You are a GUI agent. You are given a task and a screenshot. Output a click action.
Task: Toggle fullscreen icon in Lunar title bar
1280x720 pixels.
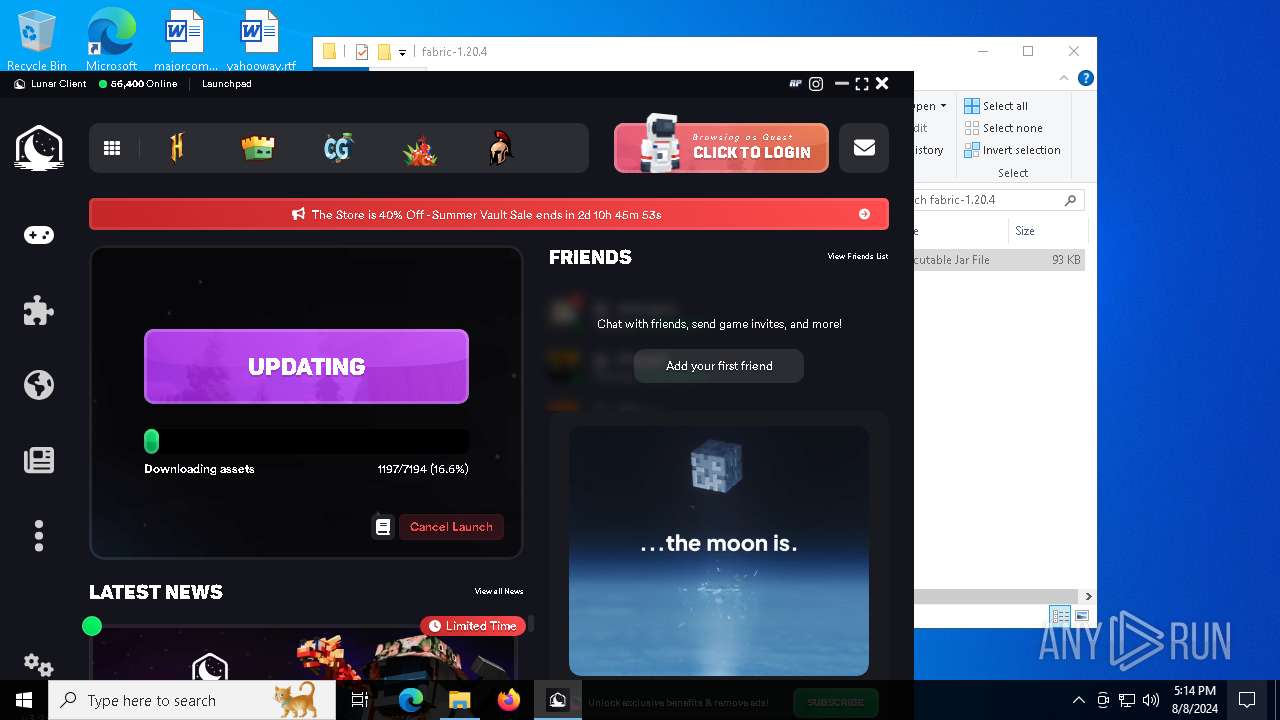(862, 84)
